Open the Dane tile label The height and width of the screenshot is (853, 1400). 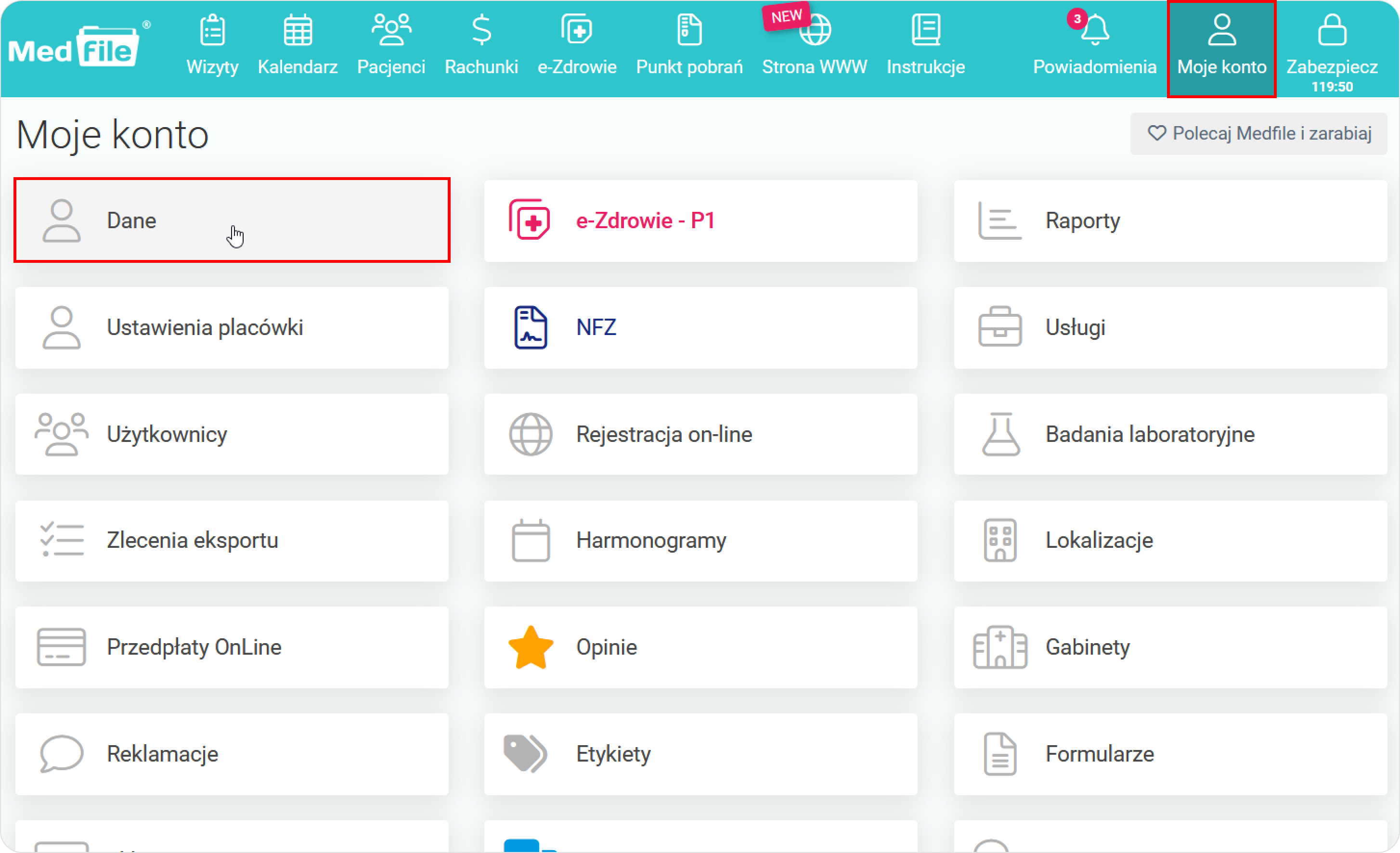[131, 220]
